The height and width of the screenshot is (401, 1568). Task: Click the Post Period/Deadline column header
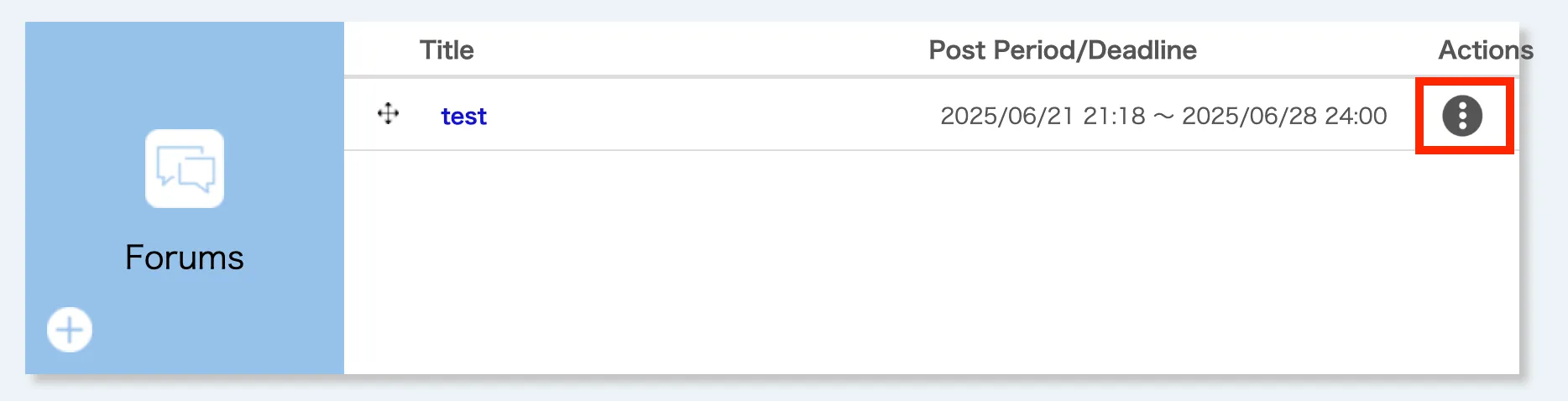click(1062, 50)
